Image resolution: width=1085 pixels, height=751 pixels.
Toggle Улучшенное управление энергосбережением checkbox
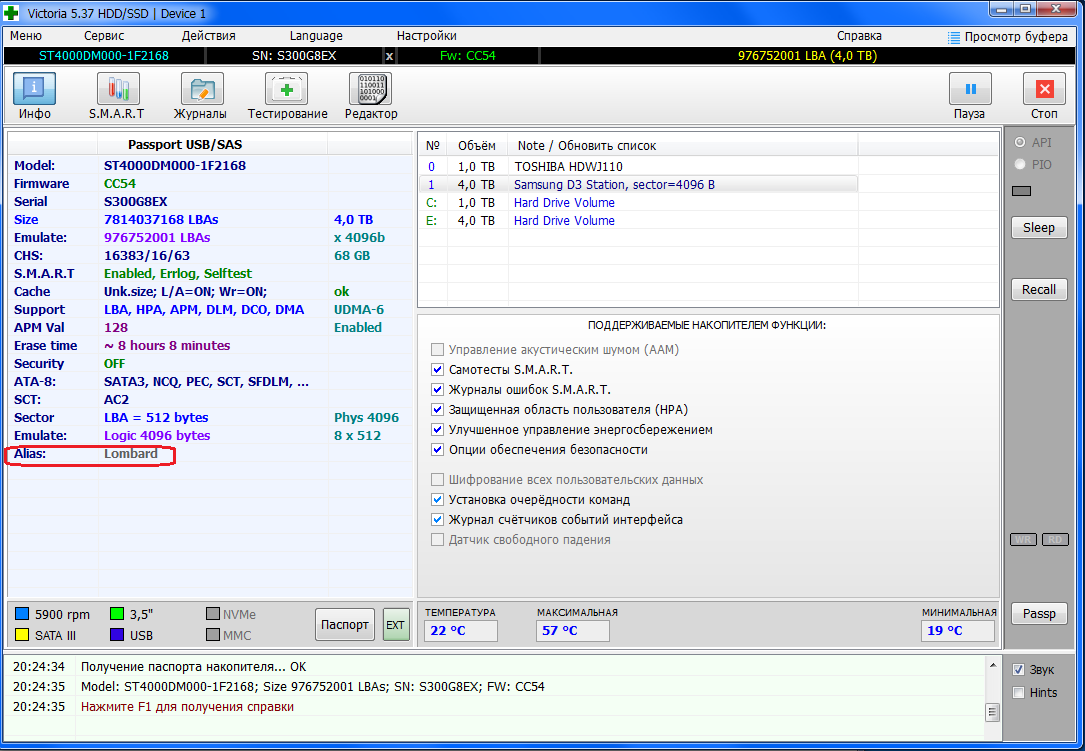(x=437, y=430)
